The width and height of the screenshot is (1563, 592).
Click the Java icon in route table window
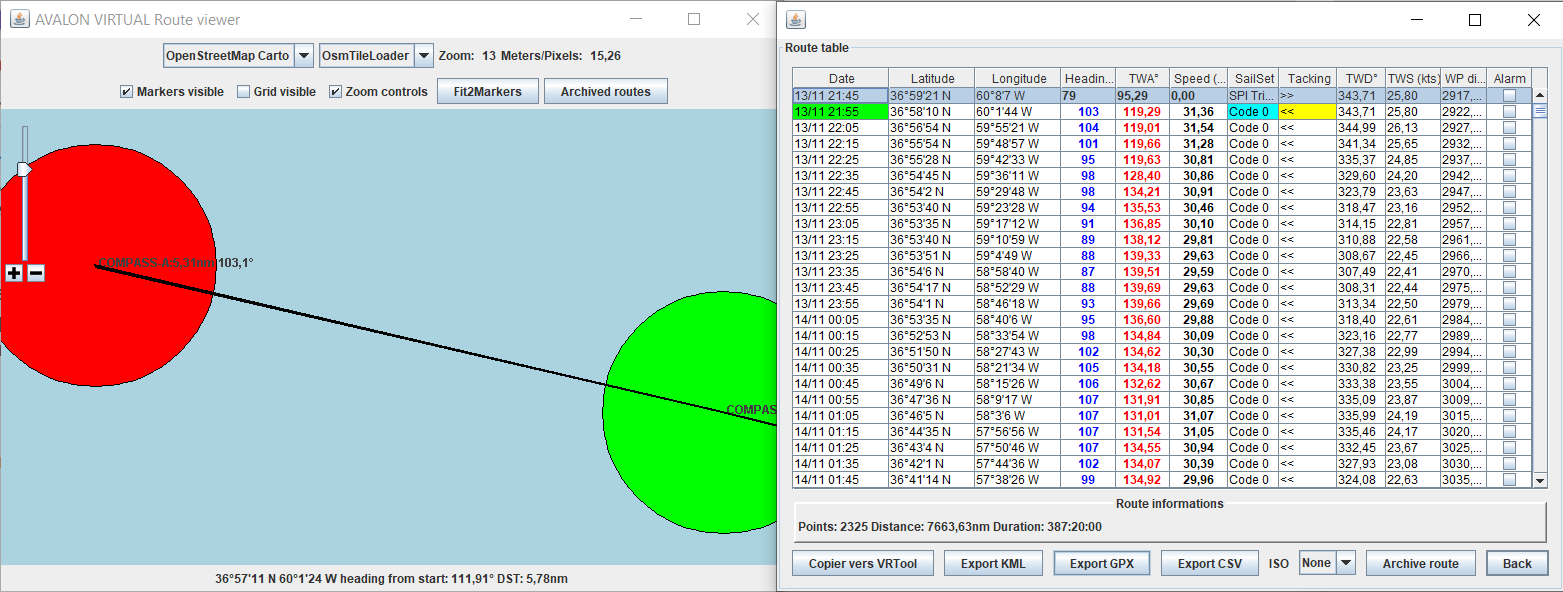[796, 19]
